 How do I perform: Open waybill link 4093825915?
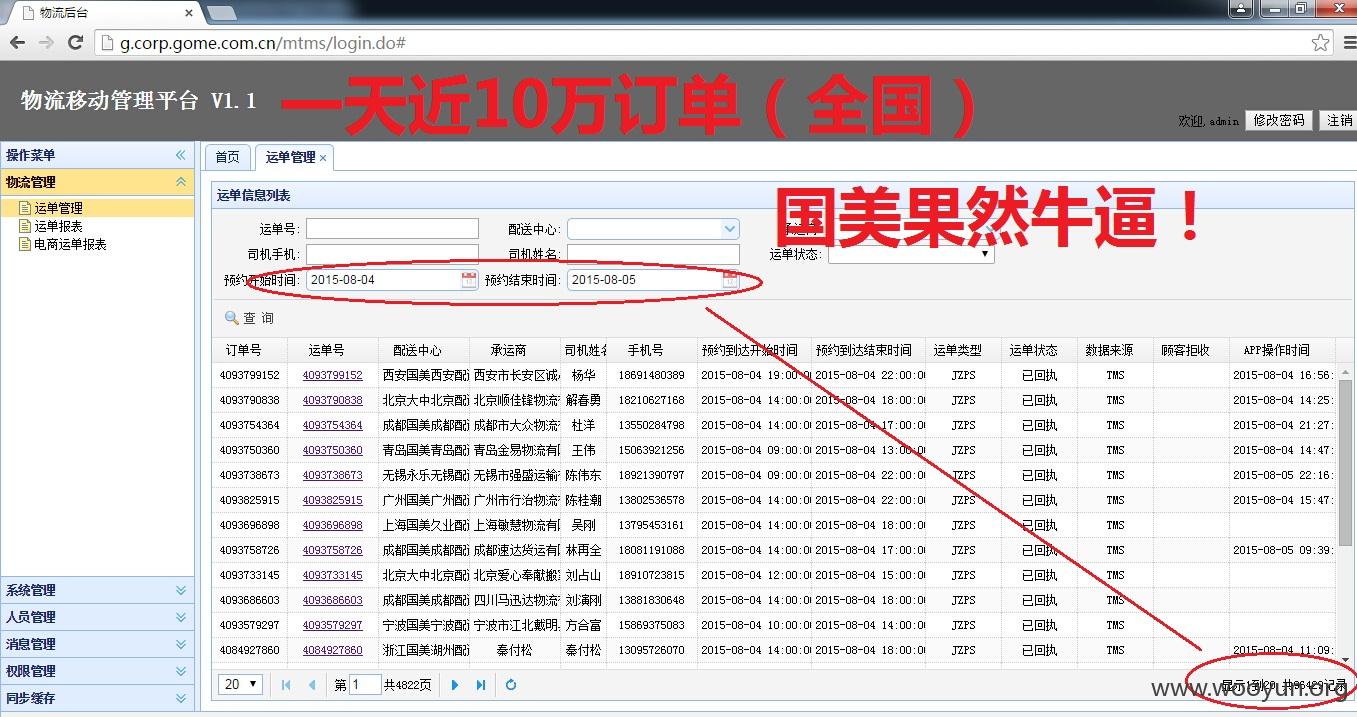[x=333, y=500]
